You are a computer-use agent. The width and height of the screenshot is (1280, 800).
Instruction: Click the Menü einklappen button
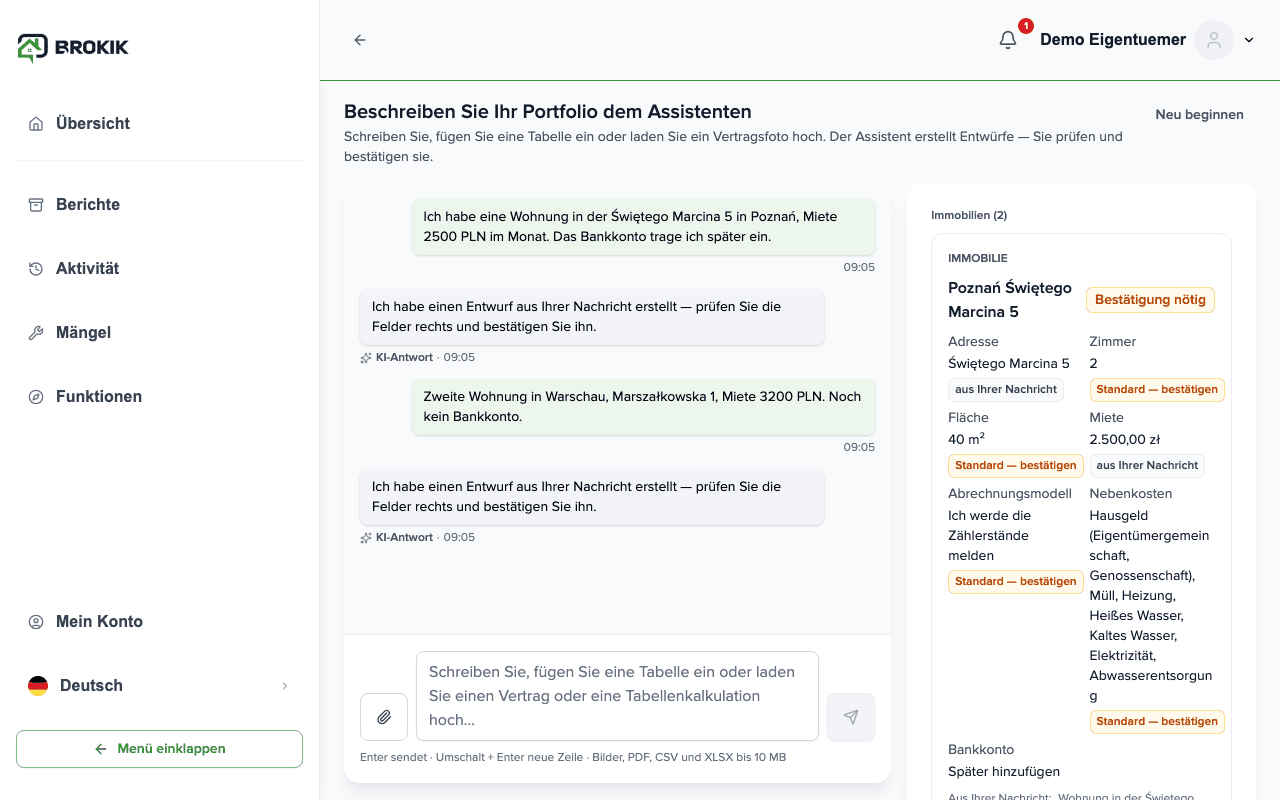tap(160, 749)
